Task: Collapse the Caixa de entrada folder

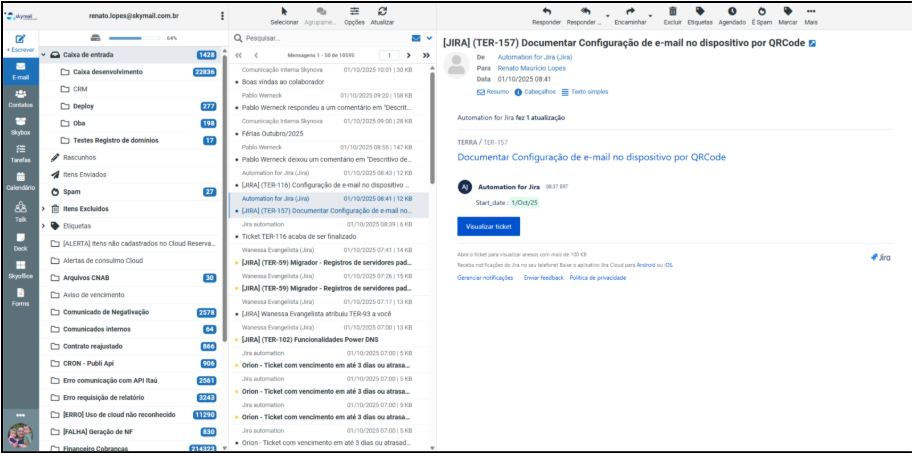Action: (43, 55)
